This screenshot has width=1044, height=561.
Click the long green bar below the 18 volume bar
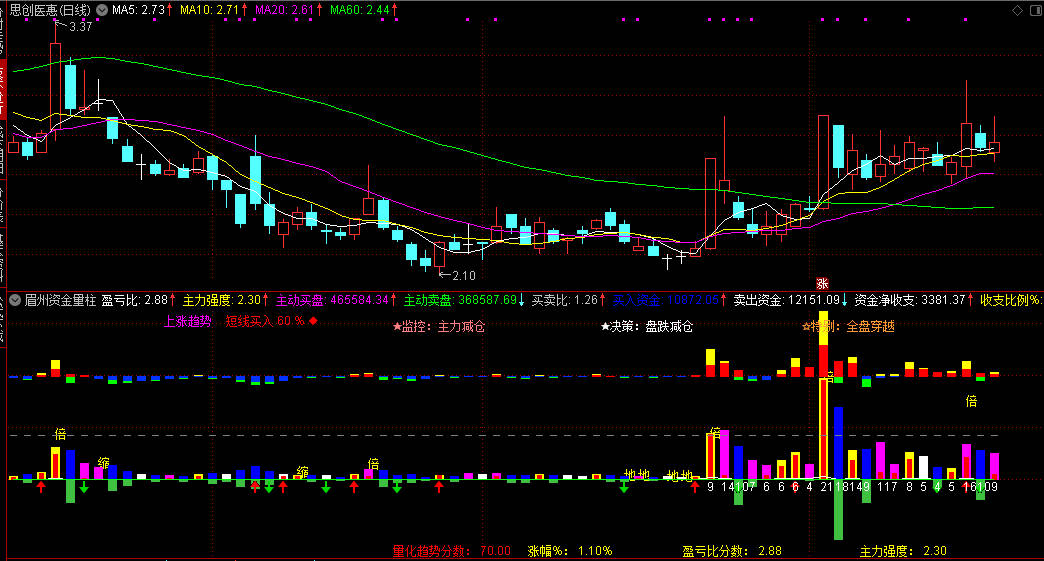838,509
